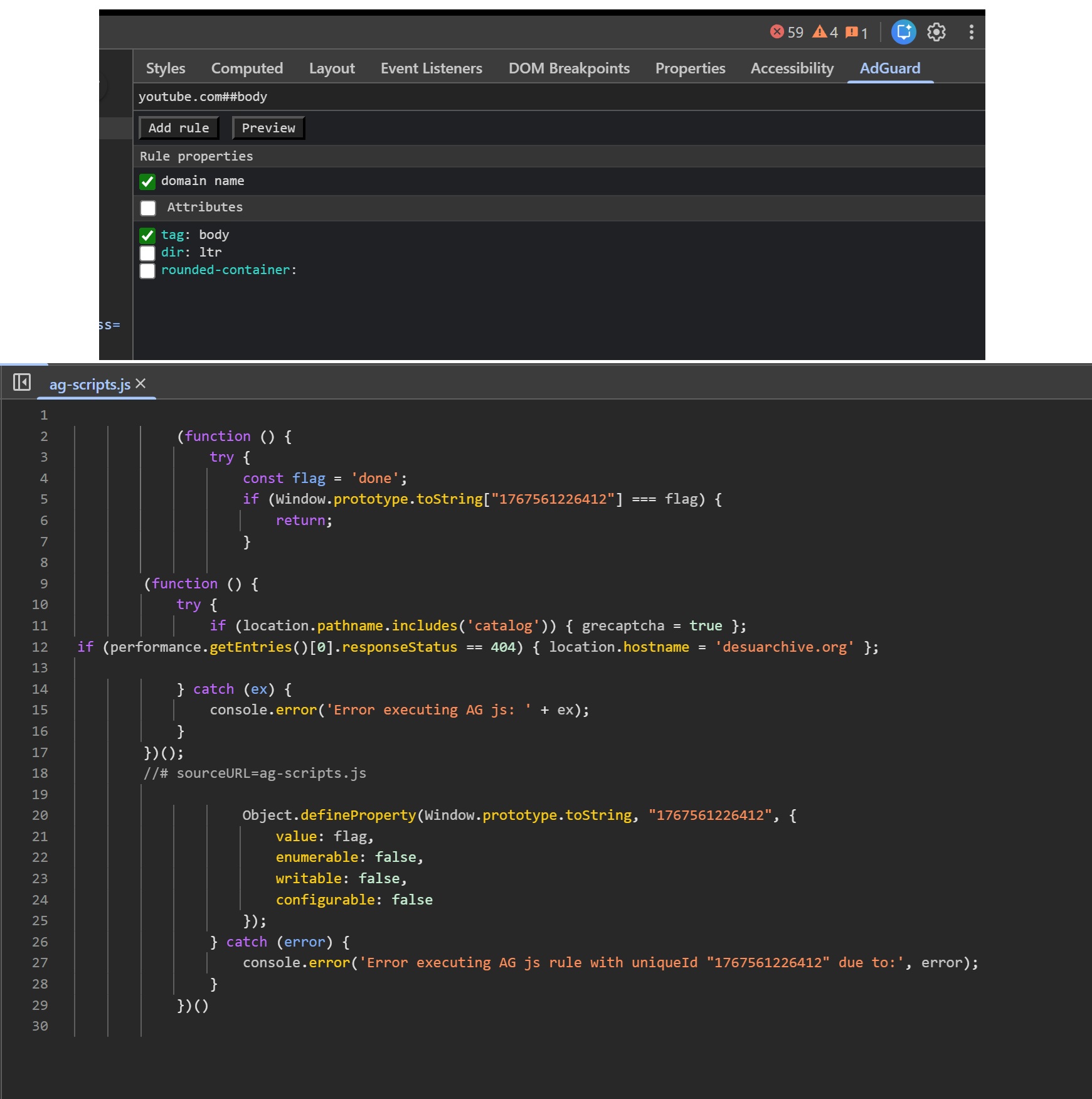Click 'Error executing AG js: ' string on line 15

(x=429, y=709)
